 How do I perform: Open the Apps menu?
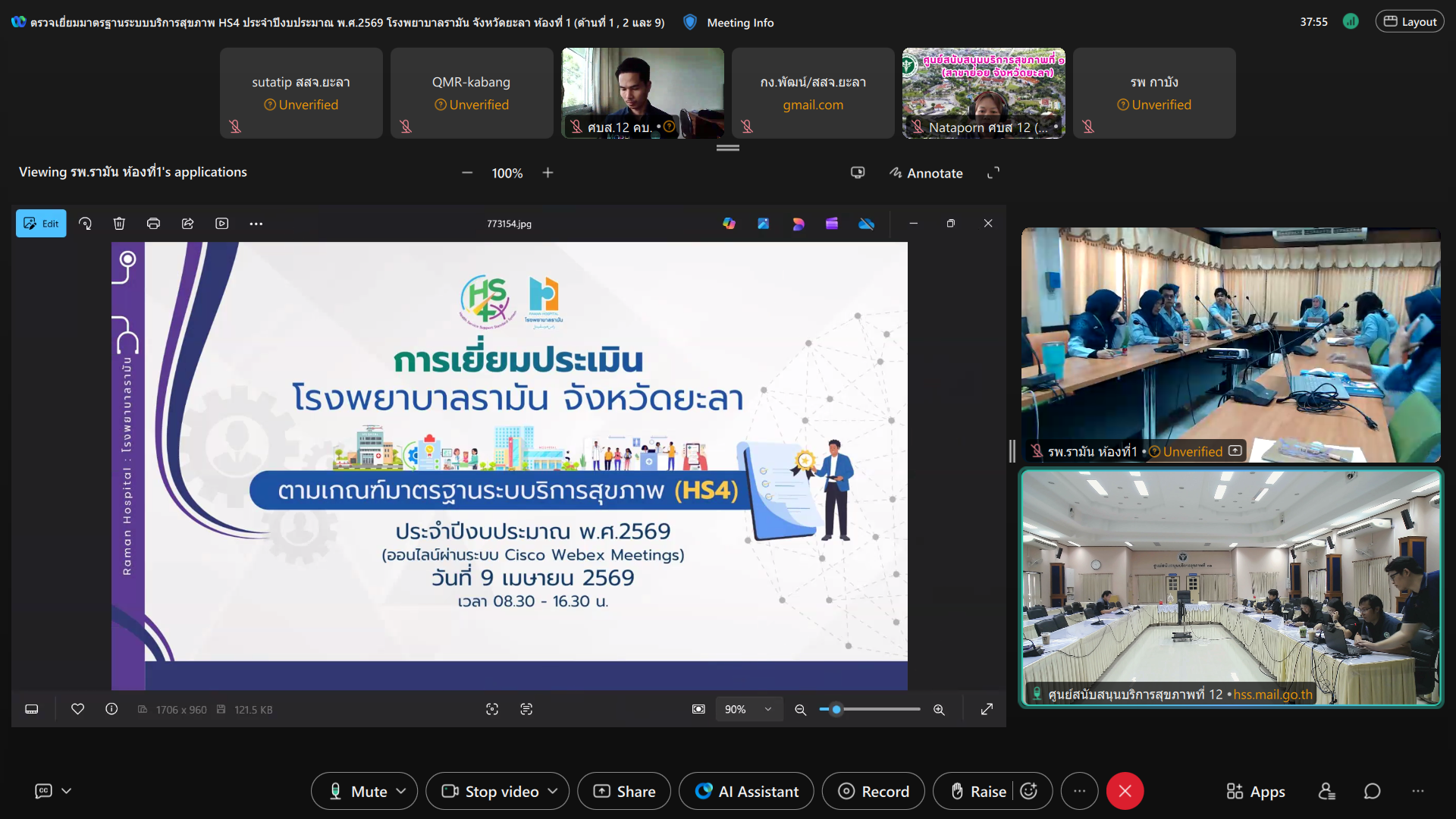click(x=1256, y=791)
